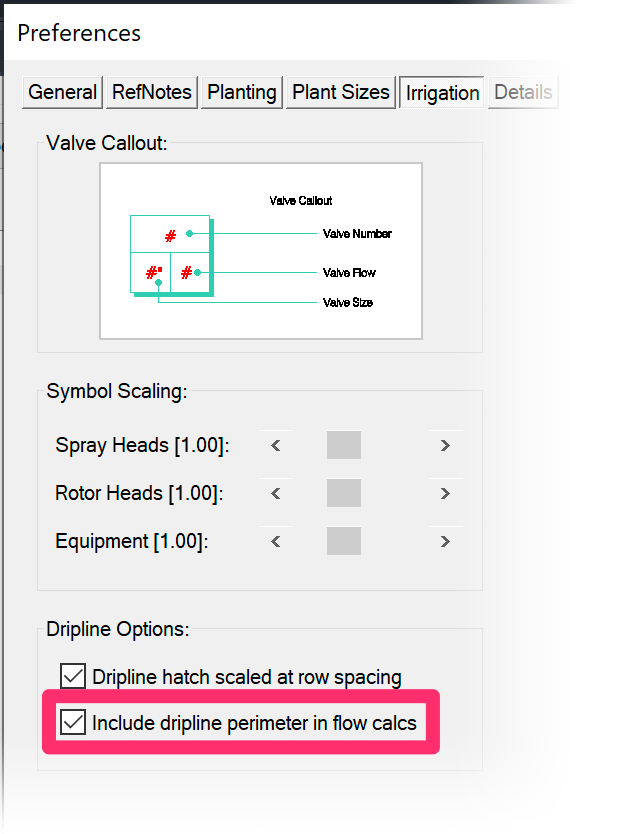This screenshot has width=618, height=834.
Task: Click the Rotor Heads slider thumb
Action: tap(344, 493)
